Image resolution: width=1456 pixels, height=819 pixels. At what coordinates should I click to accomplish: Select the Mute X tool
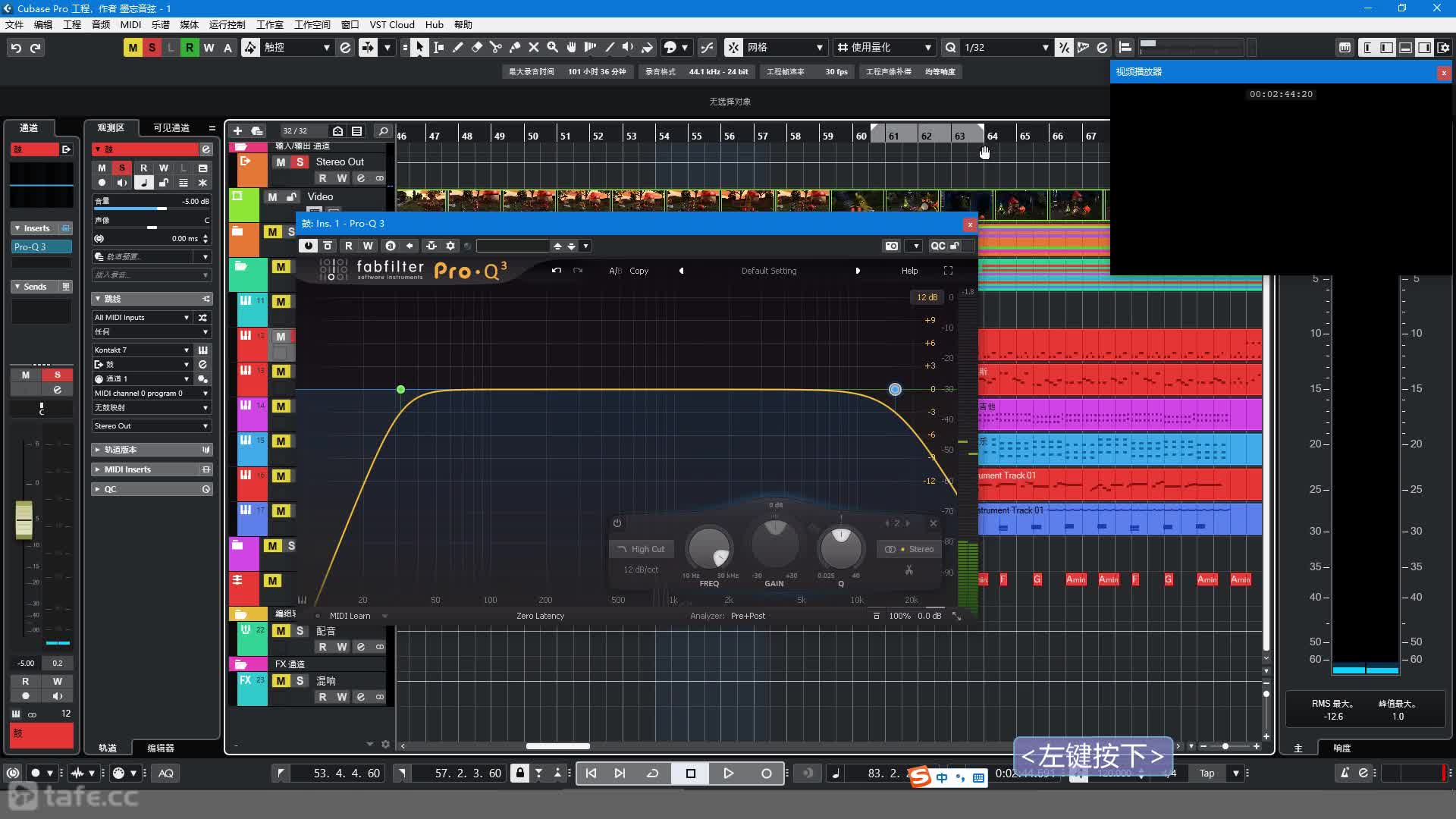pyautogui.click(x=533, y=47)
